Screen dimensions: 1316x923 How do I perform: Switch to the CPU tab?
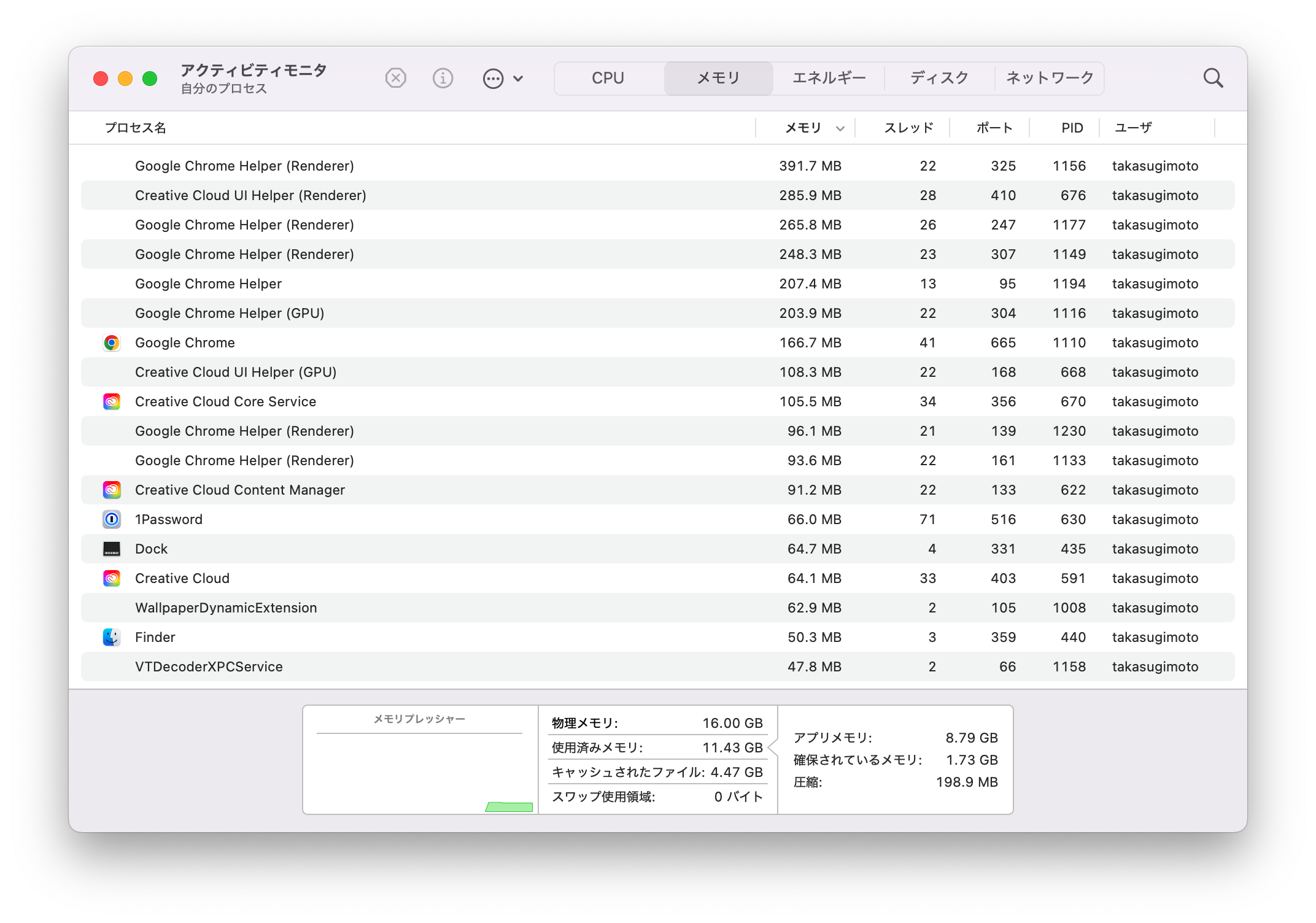click(608, 78)
